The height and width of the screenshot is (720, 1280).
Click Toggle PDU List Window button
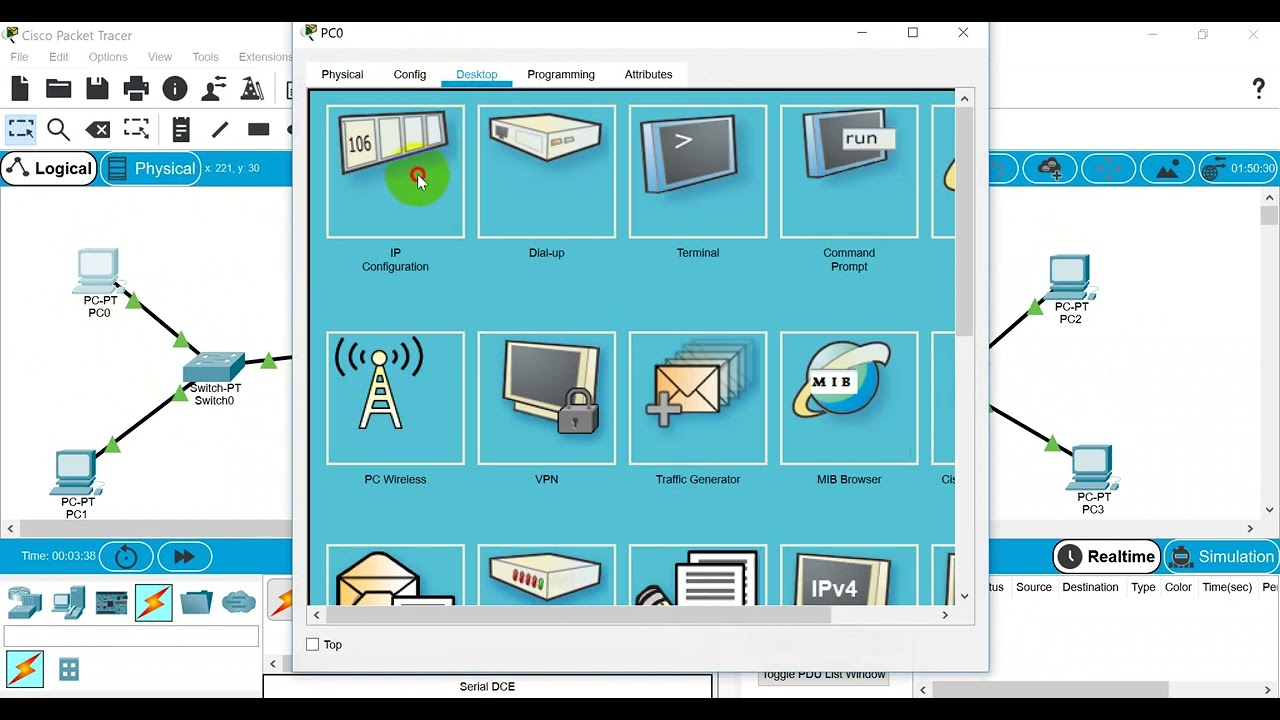click(x=824, y=675)
